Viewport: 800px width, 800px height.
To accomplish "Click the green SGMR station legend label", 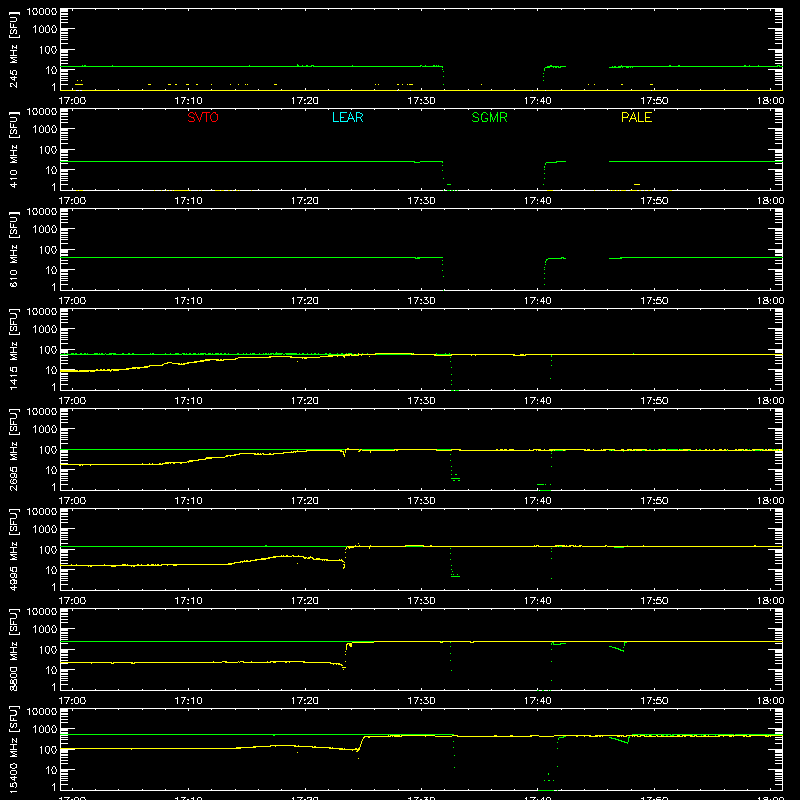I will [x=489, y=117].
